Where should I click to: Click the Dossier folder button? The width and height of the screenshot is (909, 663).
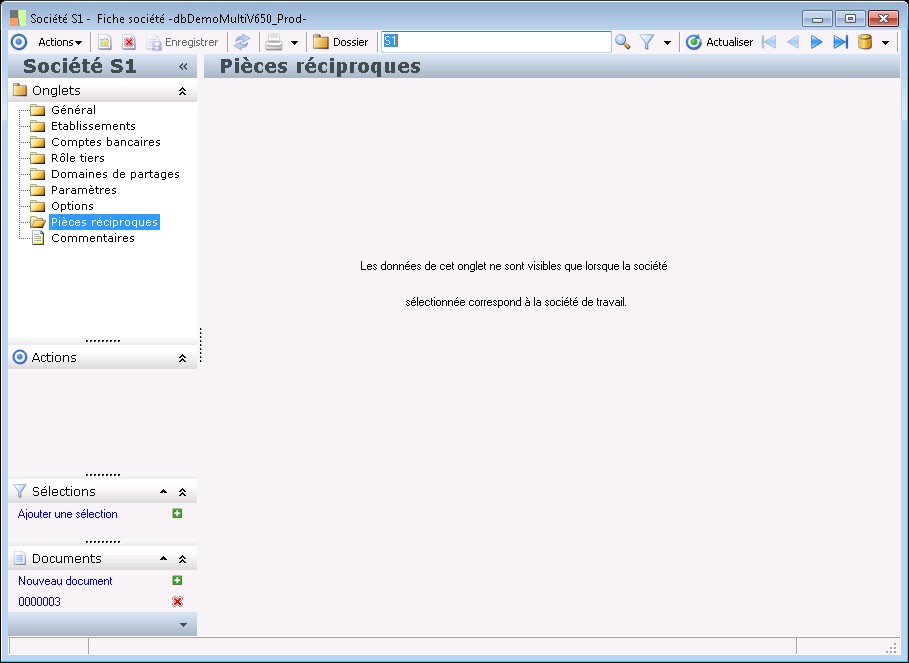click(341, 42)
